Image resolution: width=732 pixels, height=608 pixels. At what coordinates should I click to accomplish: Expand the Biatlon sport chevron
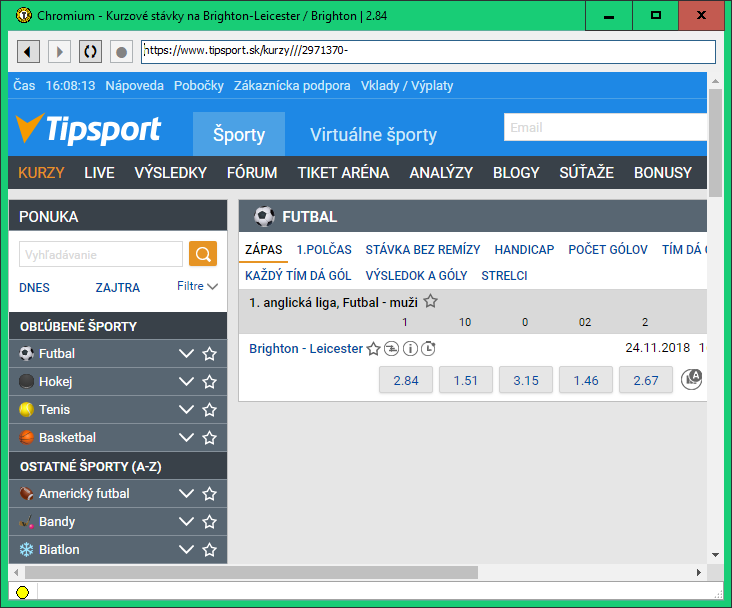tap(186, 550)
